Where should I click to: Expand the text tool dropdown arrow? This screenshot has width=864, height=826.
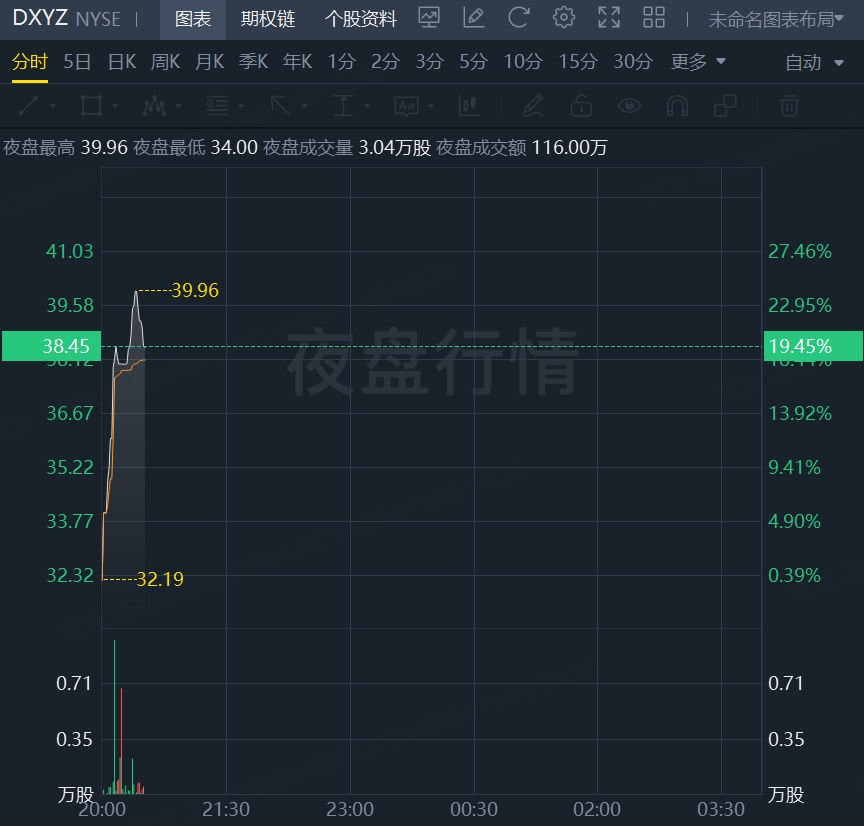[431, 106]
